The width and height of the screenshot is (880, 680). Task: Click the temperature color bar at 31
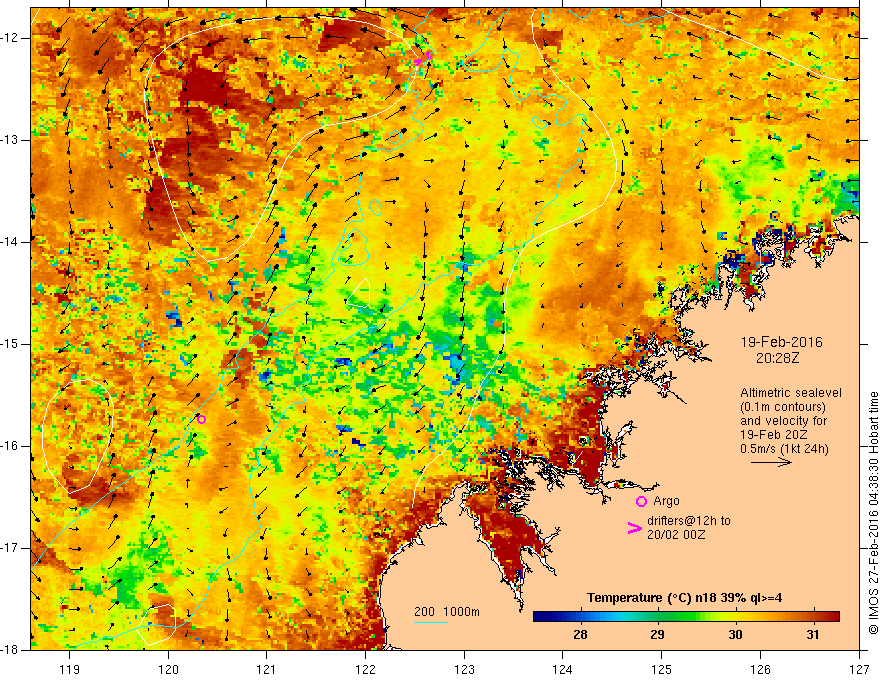[813, 616]
